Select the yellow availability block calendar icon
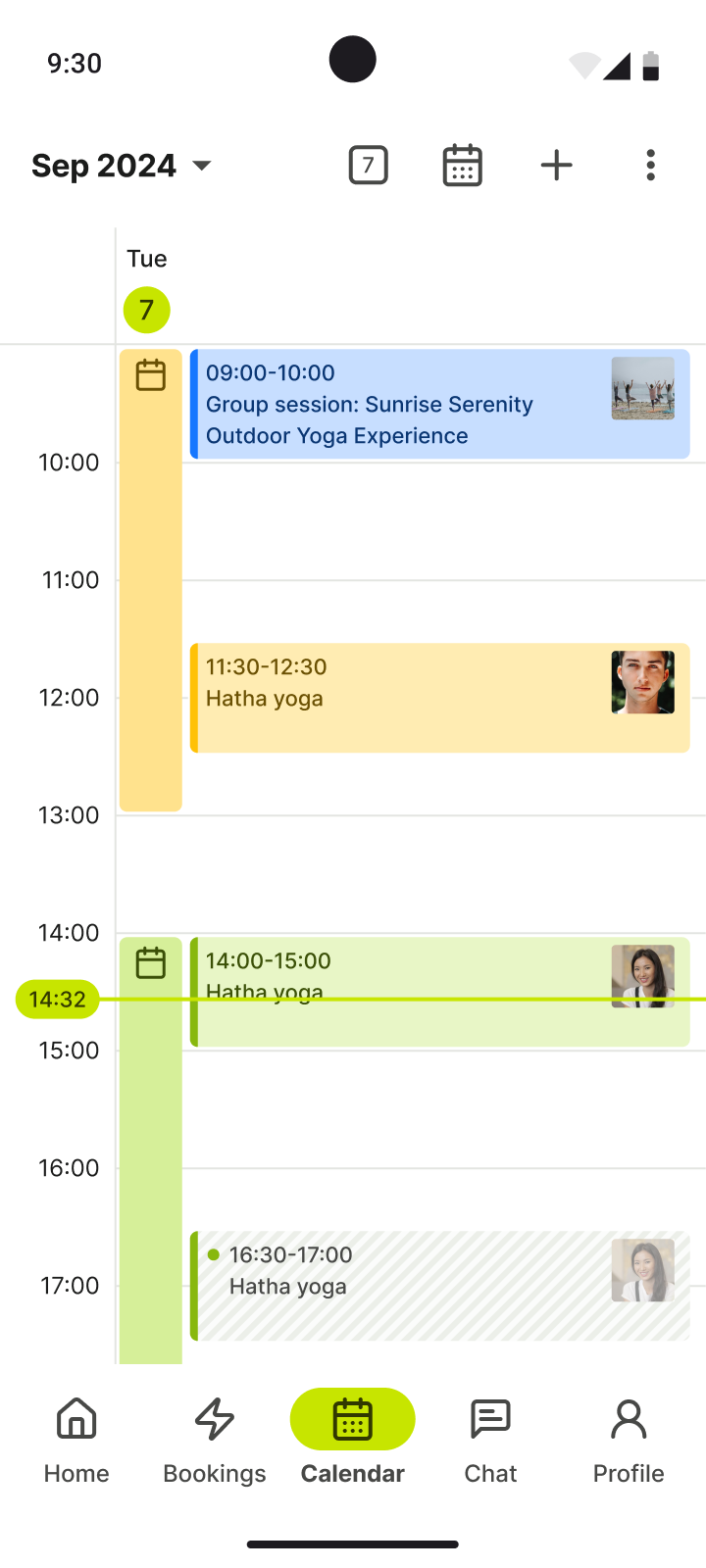This screenshot has height=1568, width=706. [x=150, y=374]
